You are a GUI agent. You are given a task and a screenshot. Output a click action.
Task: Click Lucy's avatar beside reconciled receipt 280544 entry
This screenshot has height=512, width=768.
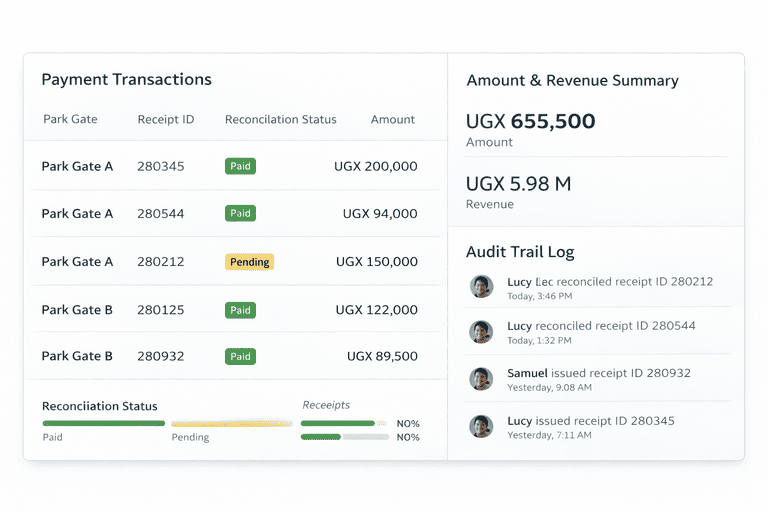(482, 332)
